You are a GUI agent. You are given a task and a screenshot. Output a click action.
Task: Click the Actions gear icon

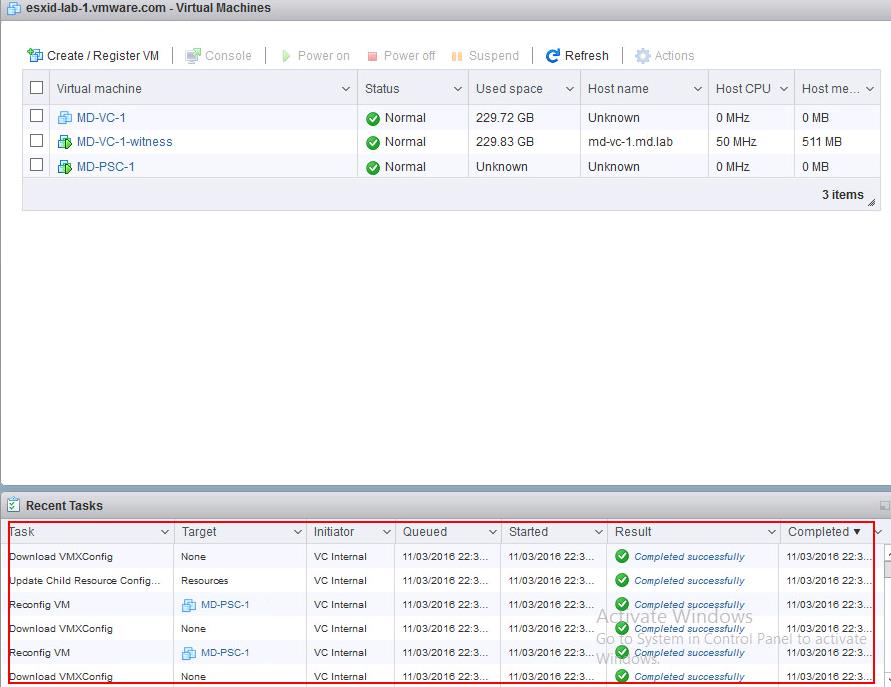(643, 56)
